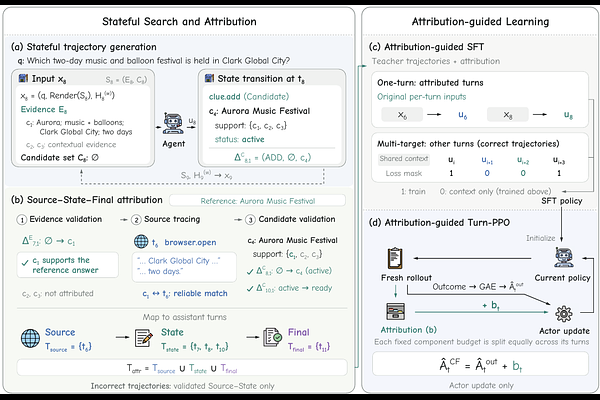Click 'Actor update only' caption
The image size is (600, 400).
(x=481, y=385)
